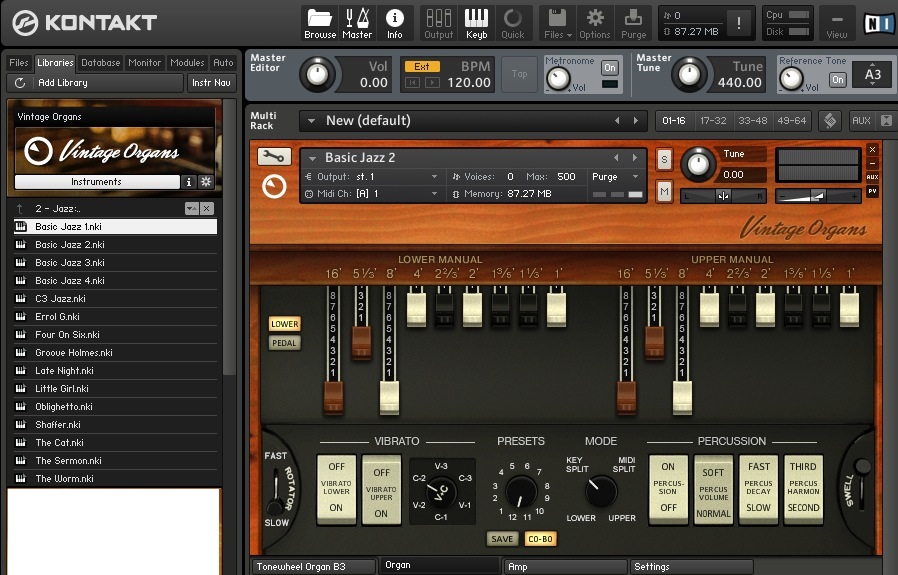Toggle Vibrato Lower switch
Screen dimensions: 898x575
[x=336, y=490]
